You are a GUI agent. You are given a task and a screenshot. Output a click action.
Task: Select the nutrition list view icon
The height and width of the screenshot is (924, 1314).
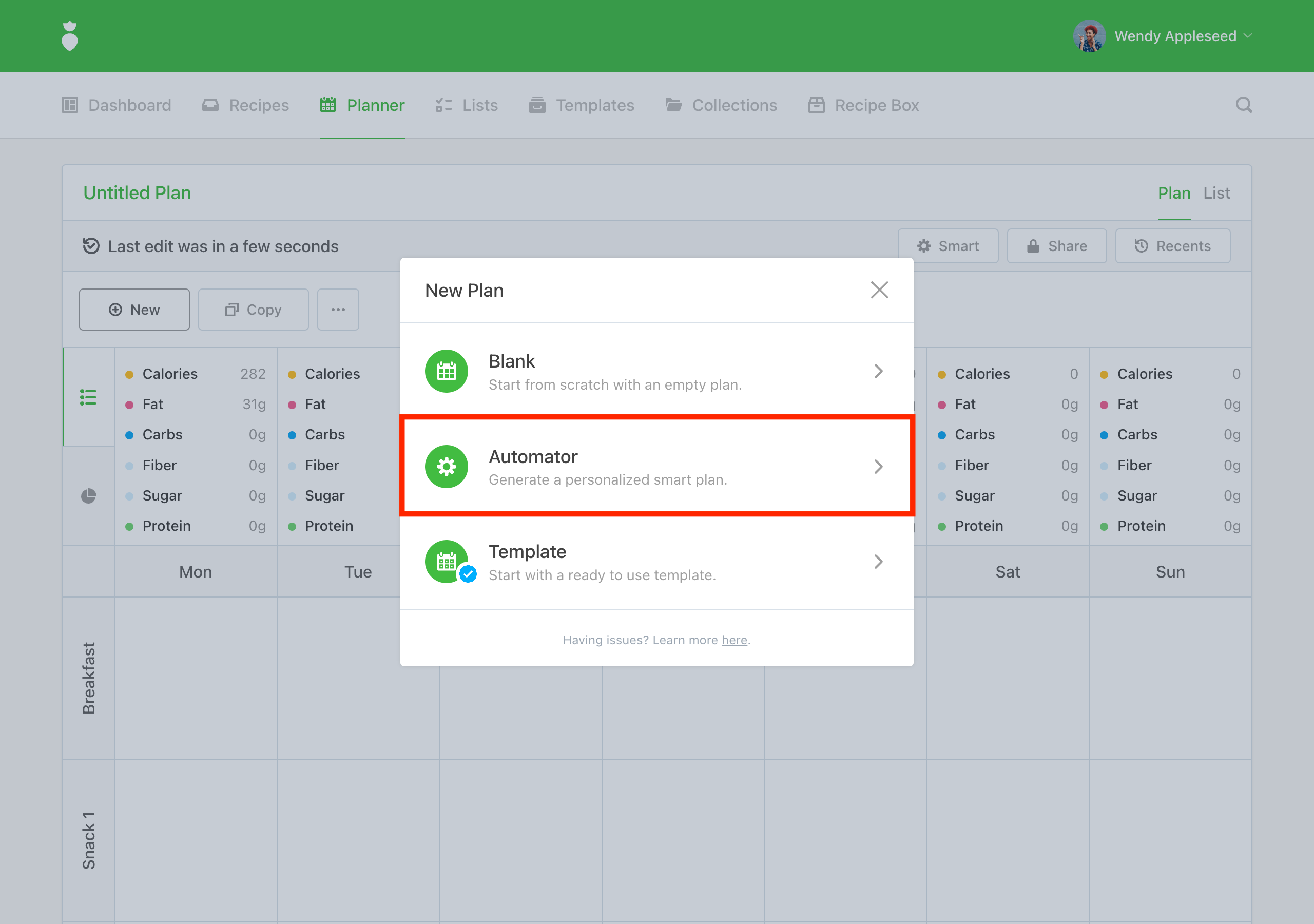pos(88,397)
